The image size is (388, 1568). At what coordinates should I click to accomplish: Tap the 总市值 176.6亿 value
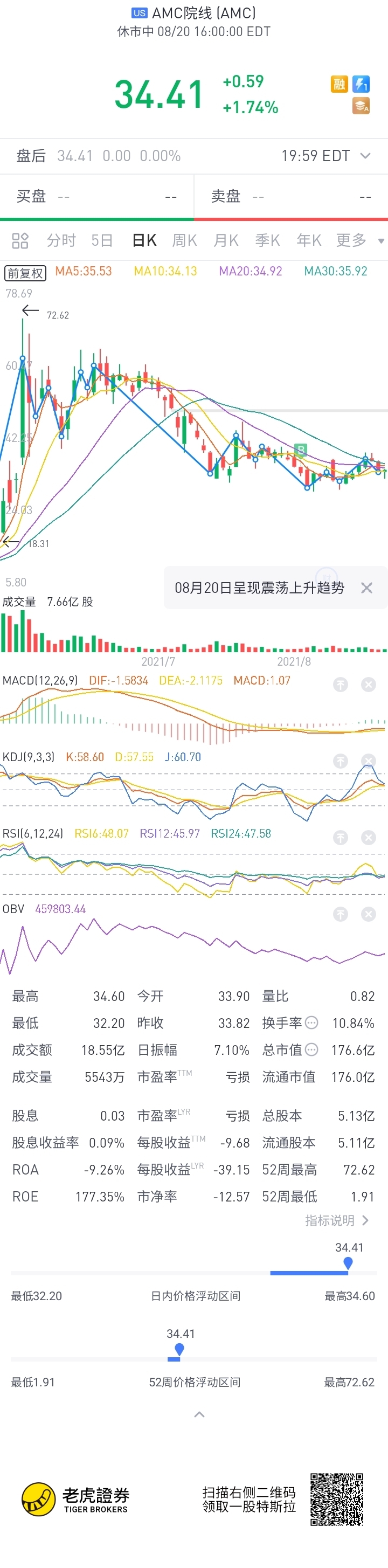353,1050
